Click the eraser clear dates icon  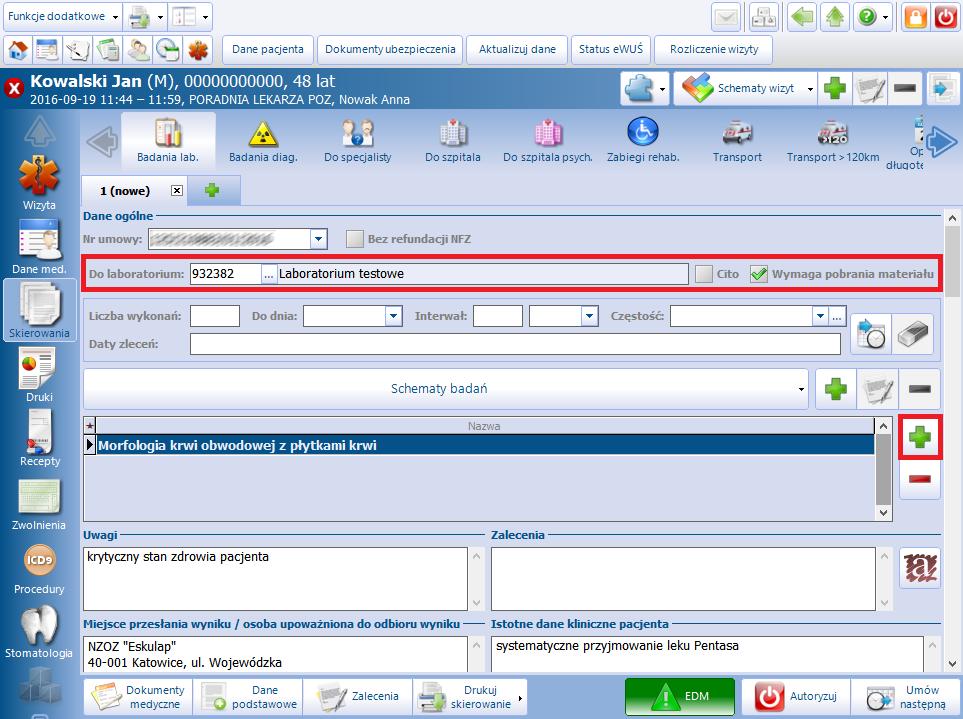912,334
